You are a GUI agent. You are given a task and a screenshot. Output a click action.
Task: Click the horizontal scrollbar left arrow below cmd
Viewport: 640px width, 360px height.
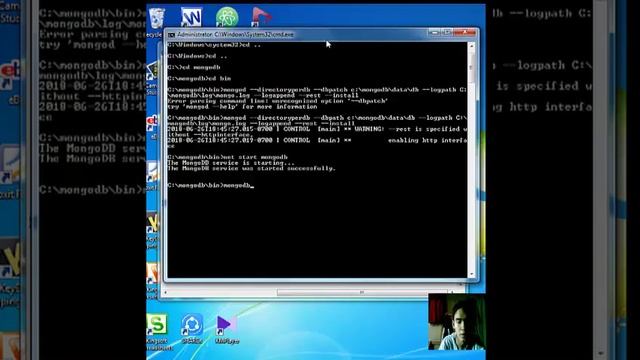coord(165,292)
